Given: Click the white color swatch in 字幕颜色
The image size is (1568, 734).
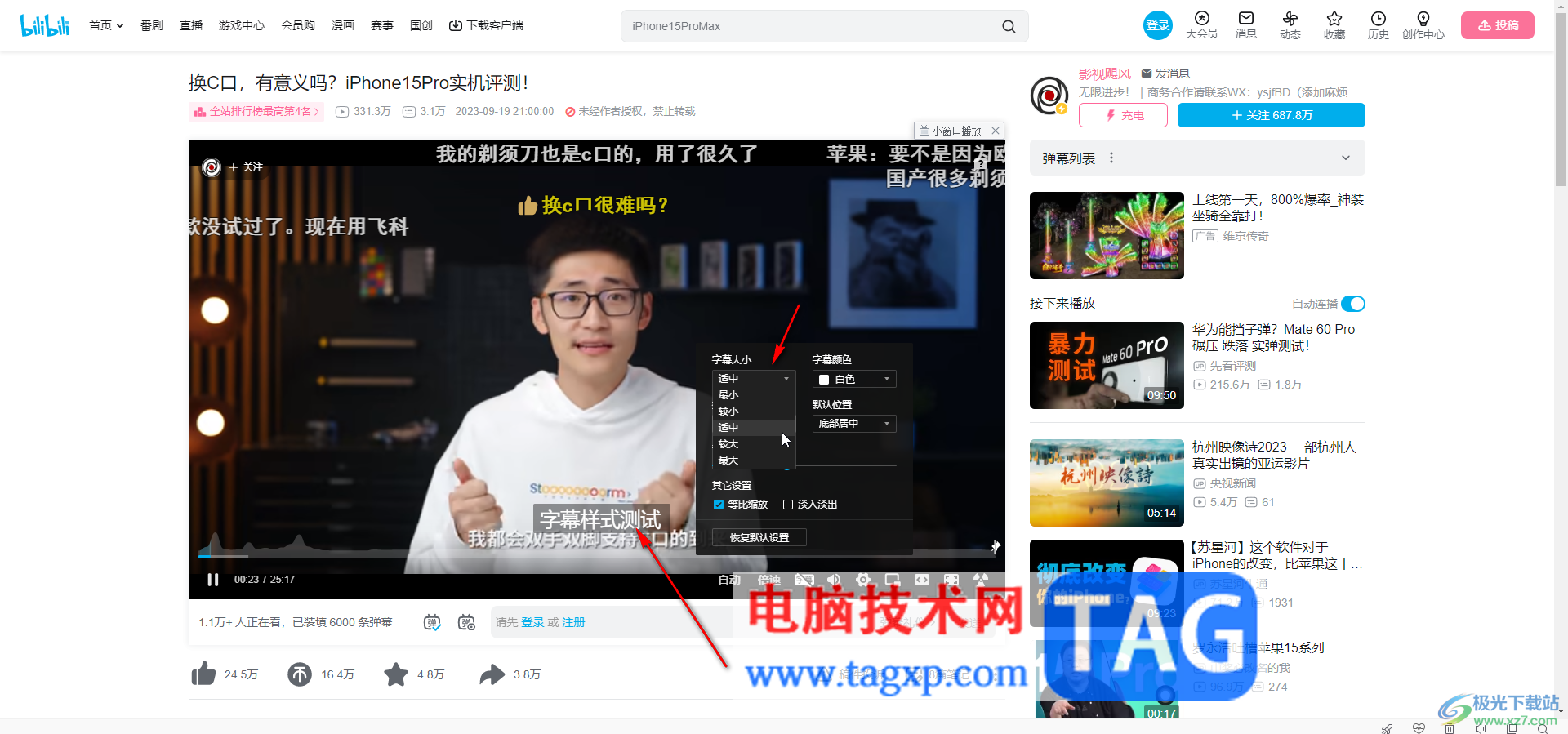Looking at the screenshot, I should tap(824, 380).
